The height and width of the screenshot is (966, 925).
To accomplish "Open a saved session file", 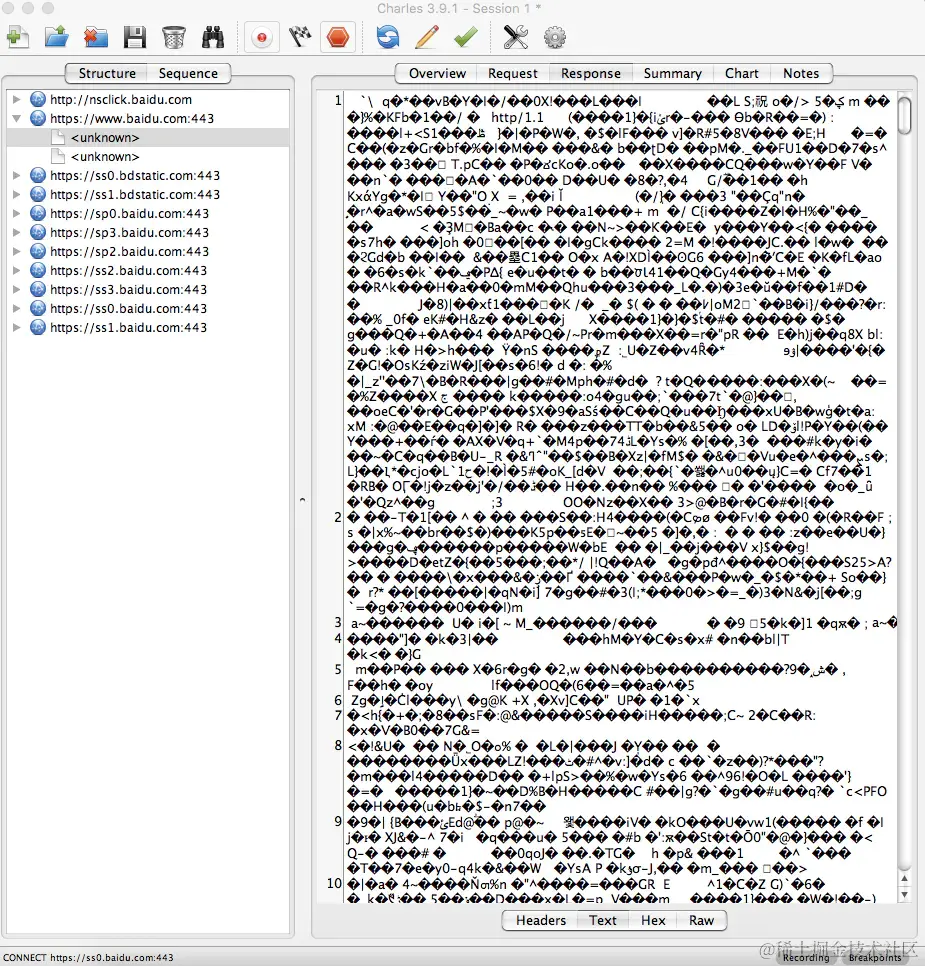I will tap(57, 37).
